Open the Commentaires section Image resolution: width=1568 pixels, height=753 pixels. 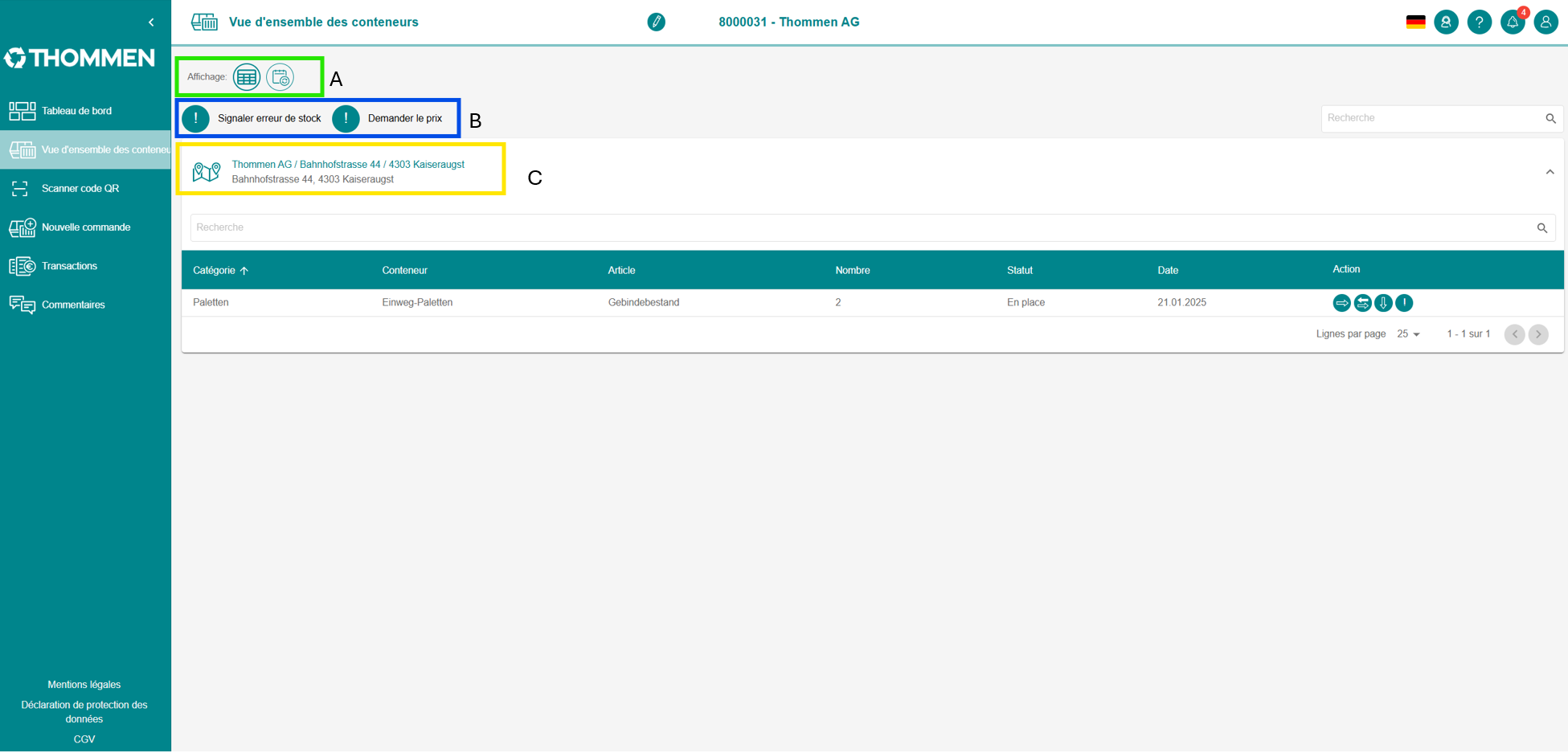tap(85, 305)
